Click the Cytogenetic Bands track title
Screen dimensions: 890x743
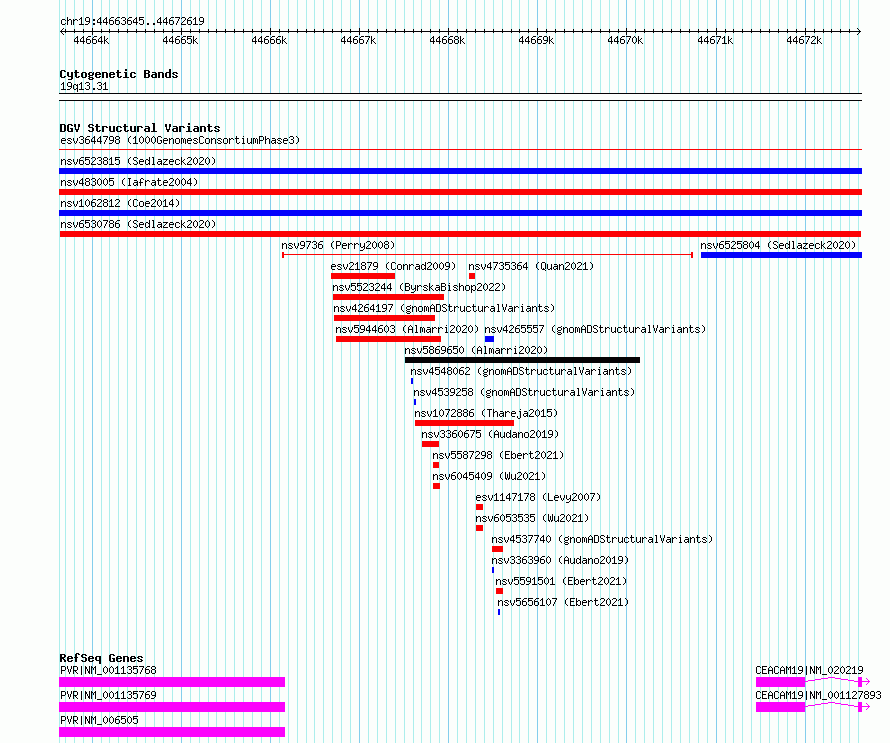pyautogui.click(x=119, y=74)
